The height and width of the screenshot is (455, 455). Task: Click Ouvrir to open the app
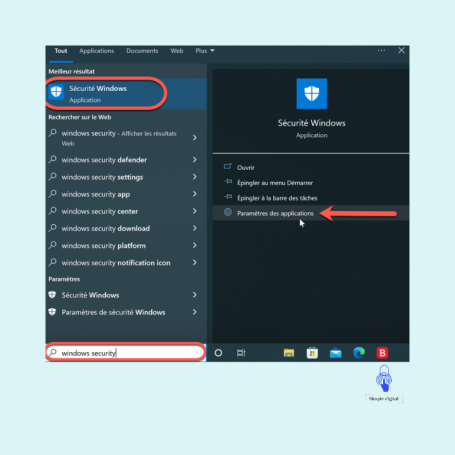(x=245, y=167)
